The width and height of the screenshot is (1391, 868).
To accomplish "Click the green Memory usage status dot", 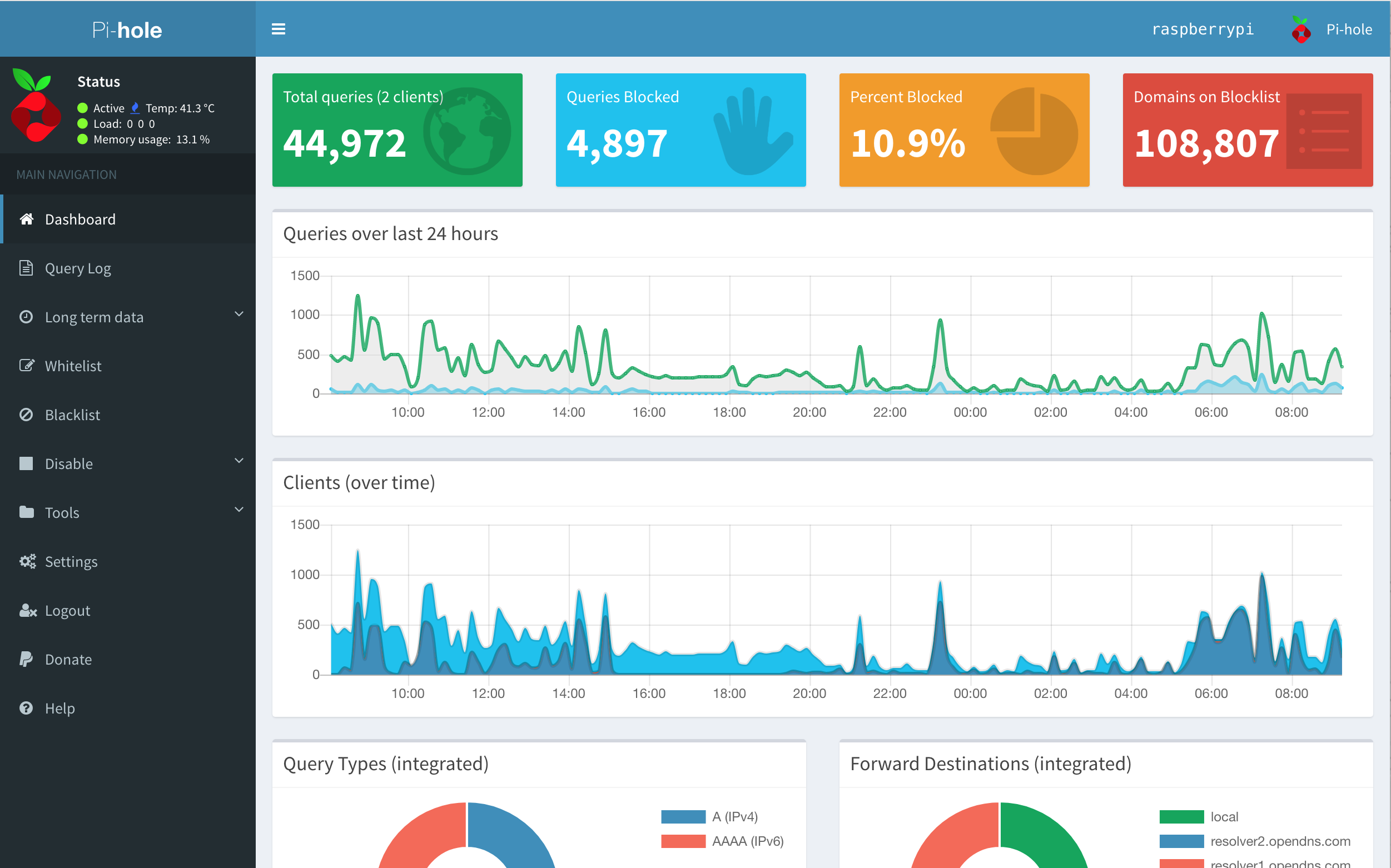I will pos(82,138).
